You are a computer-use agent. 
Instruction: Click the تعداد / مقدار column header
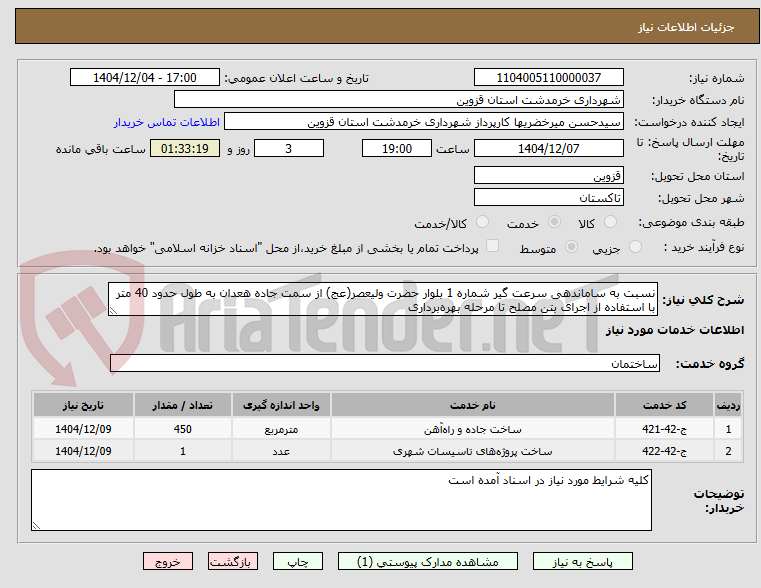tap(182, 405)
